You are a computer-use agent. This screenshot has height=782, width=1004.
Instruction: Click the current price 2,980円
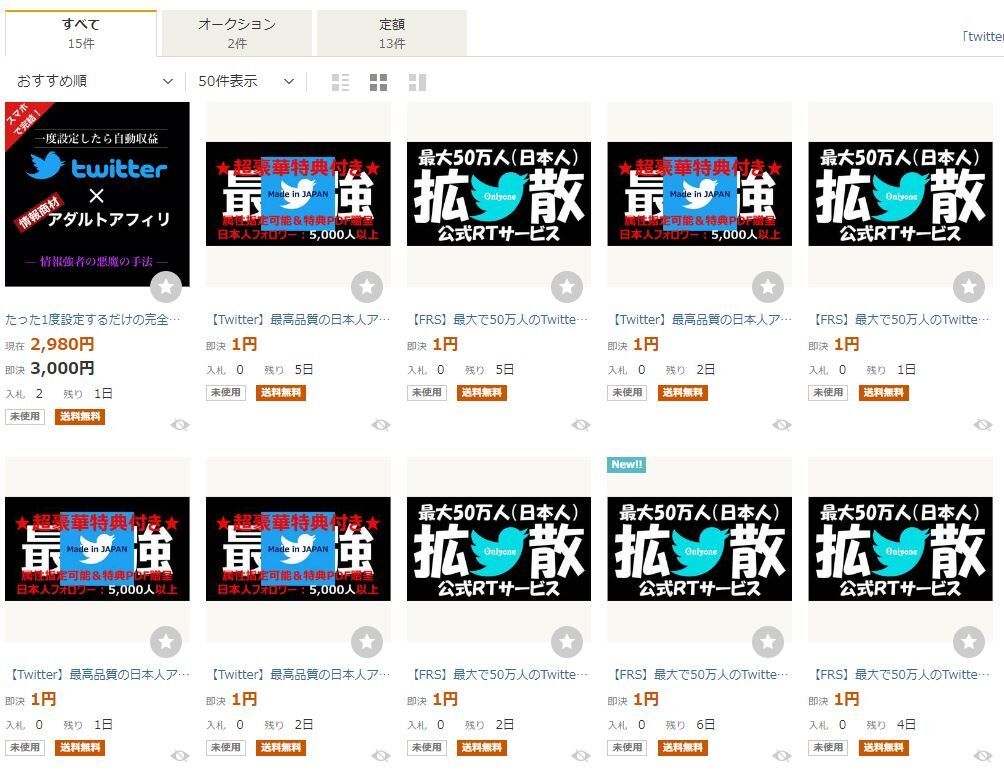62,344
